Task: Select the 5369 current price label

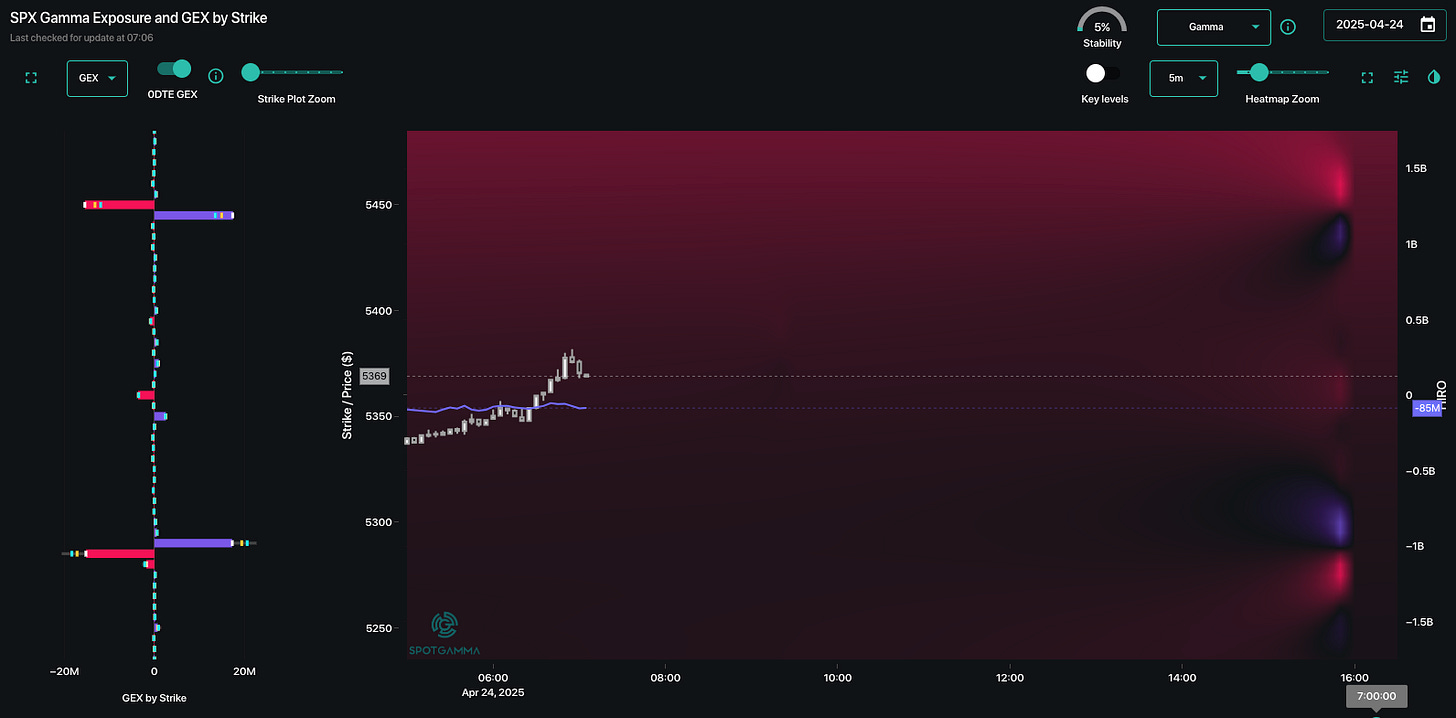Action: tap(374, 376)
